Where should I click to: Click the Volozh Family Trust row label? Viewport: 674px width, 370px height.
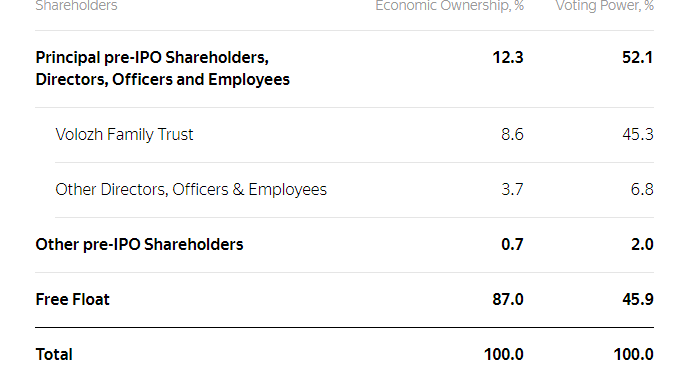[x=124, y=135]
